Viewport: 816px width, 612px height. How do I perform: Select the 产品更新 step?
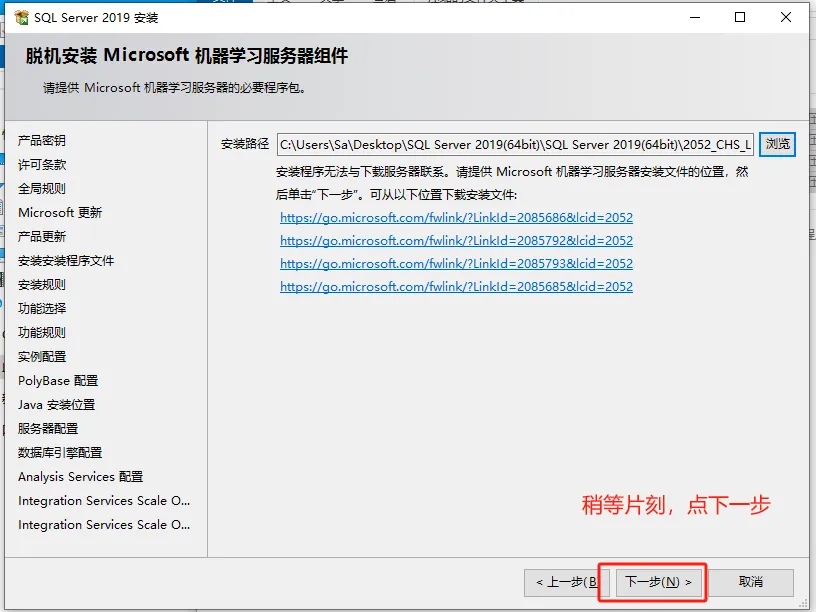42,236
